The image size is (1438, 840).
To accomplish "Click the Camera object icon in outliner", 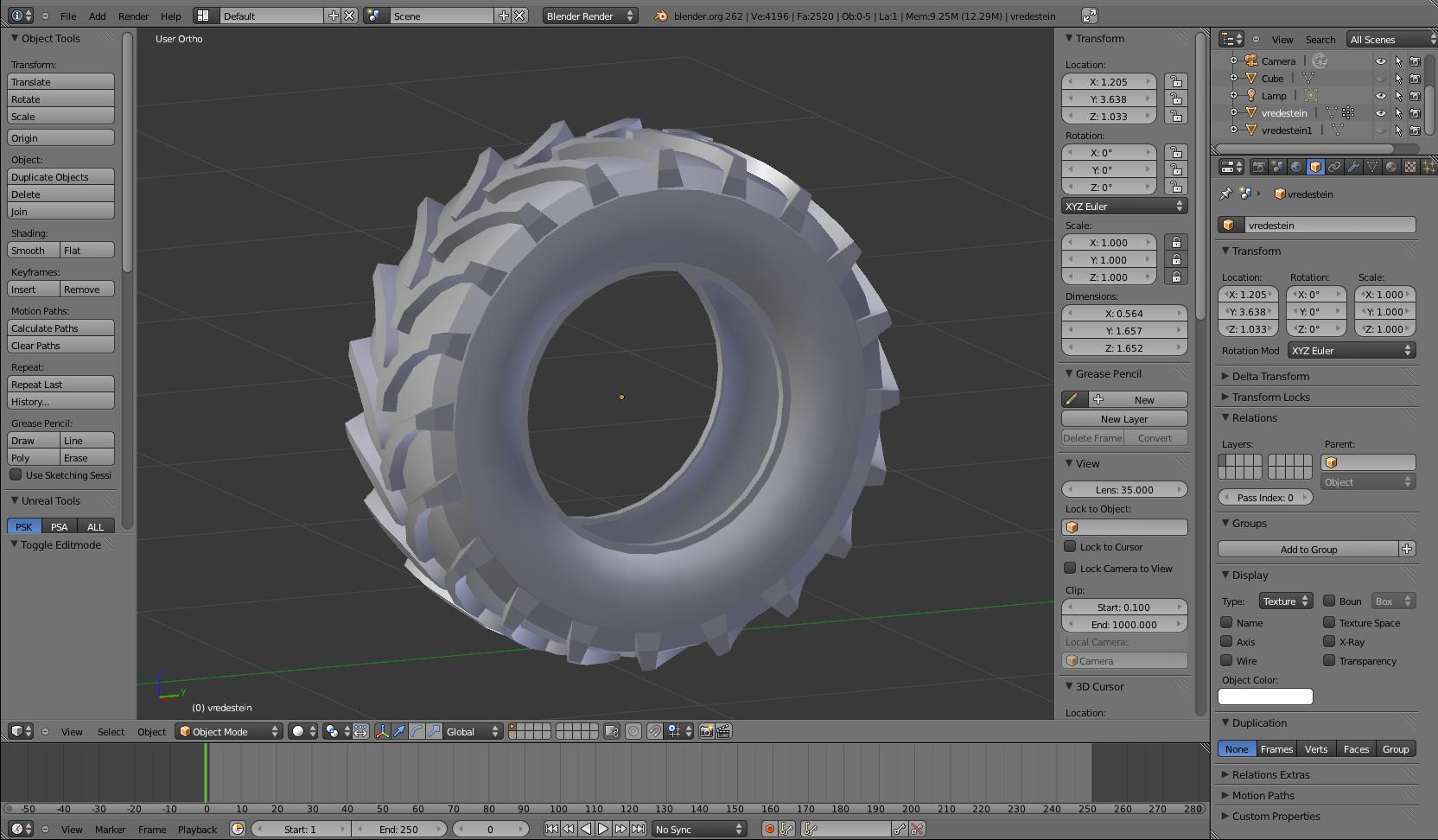I will (x=1250, y=60).
